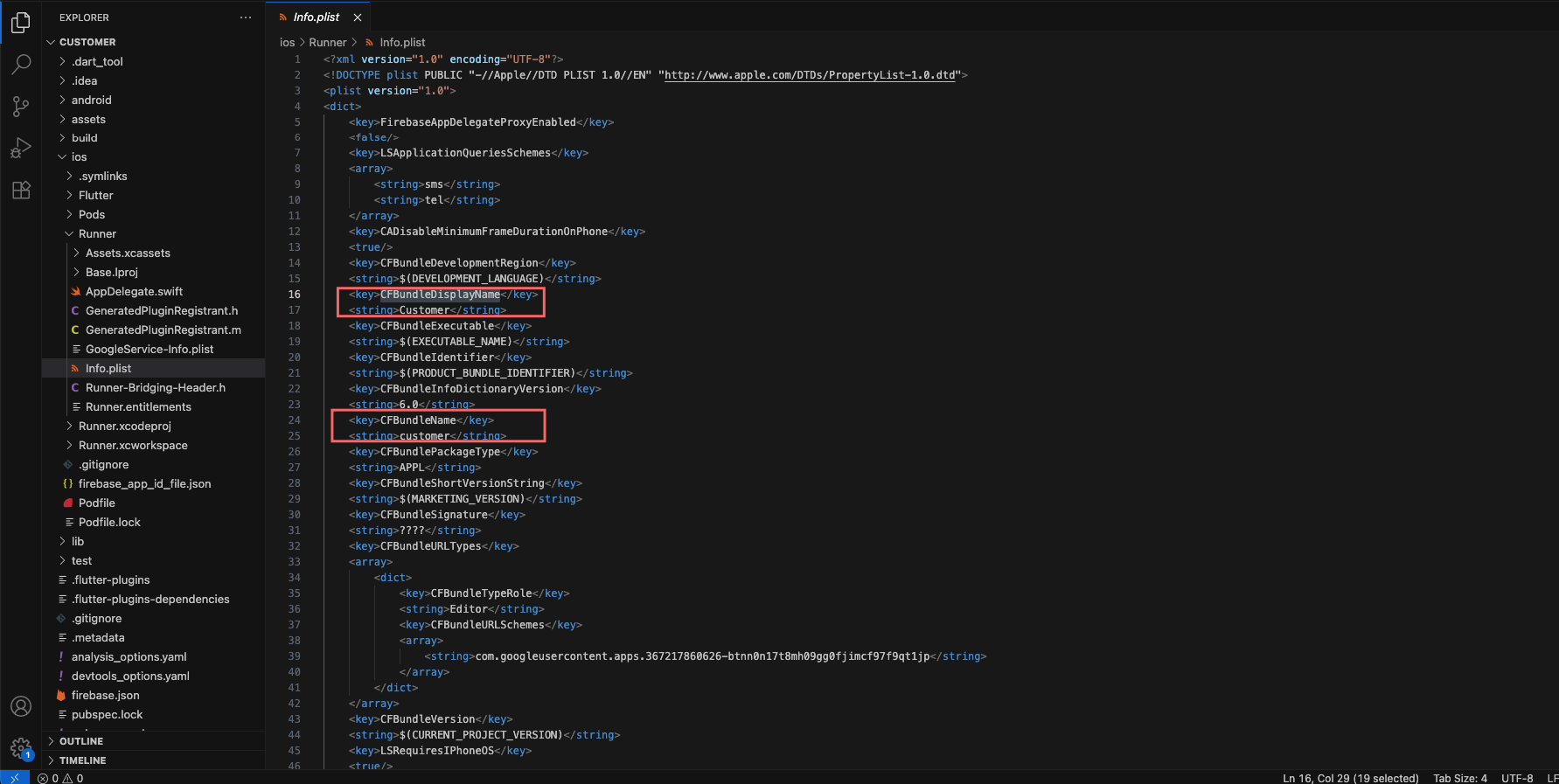Open AppDelegate.swift in the explorer

135,292
